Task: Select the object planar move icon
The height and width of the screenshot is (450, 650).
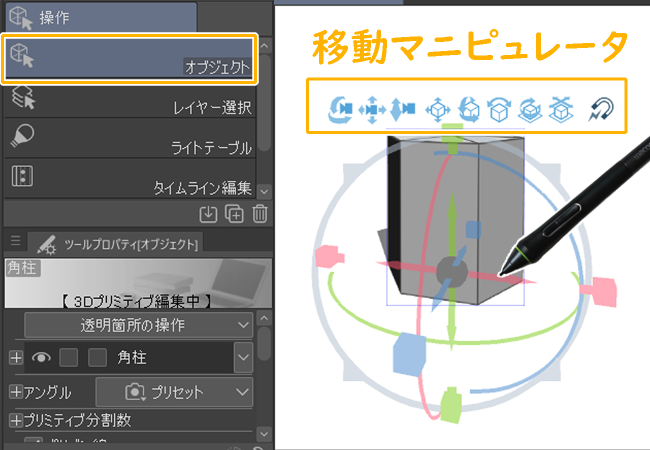Action: point(438,110)
